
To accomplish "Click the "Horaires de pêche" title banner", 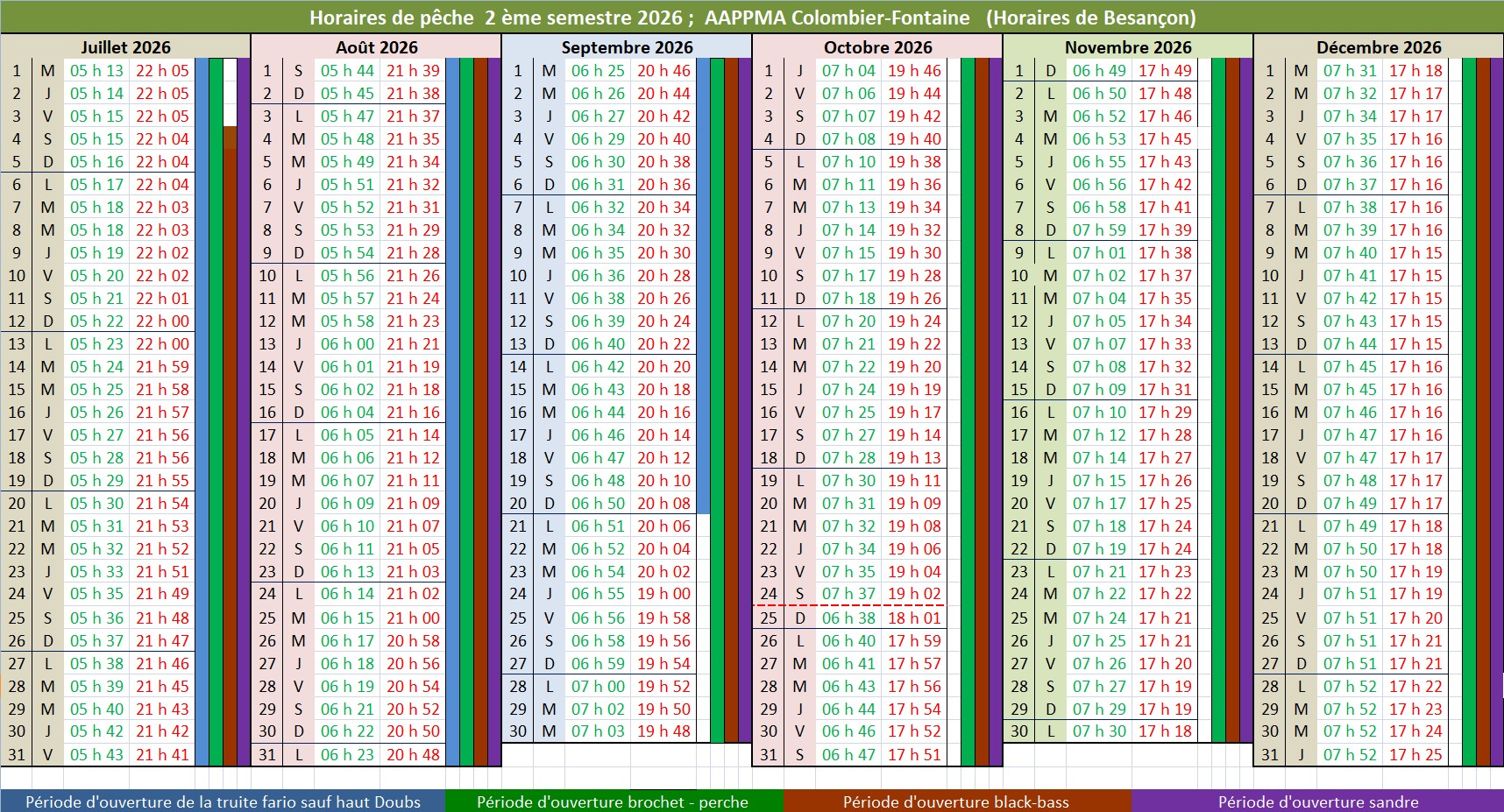I will coord(752,18).
